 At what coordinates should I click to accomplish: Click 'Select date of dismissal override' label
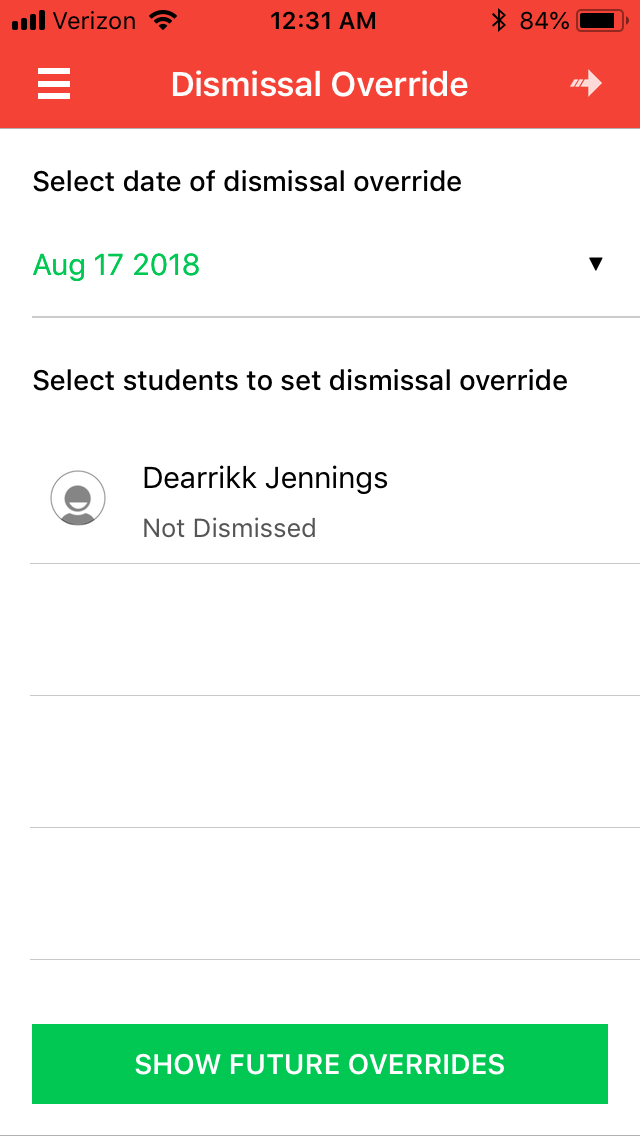247,182
